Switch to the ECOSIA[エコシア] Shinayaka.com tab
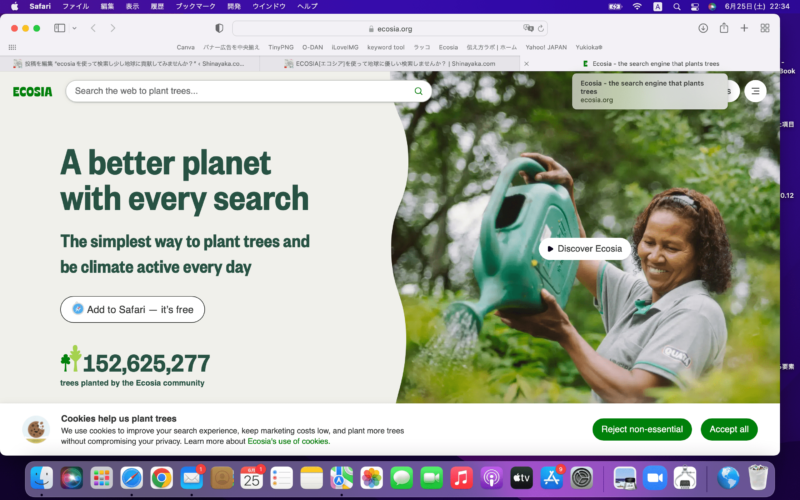The height and width of the screenshot is (500, 800). tap(390, 64)
